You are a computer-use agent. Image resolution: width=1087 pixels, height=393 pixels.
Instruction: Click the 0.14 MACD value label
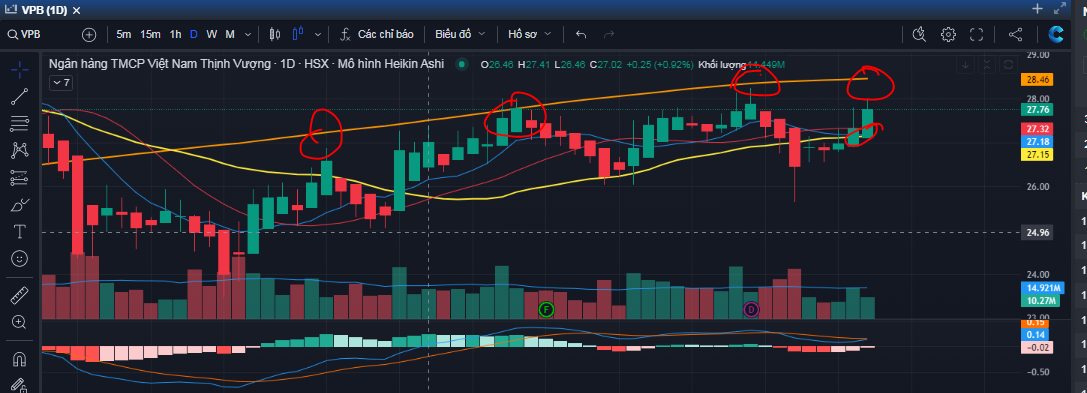coord(1038,335)
